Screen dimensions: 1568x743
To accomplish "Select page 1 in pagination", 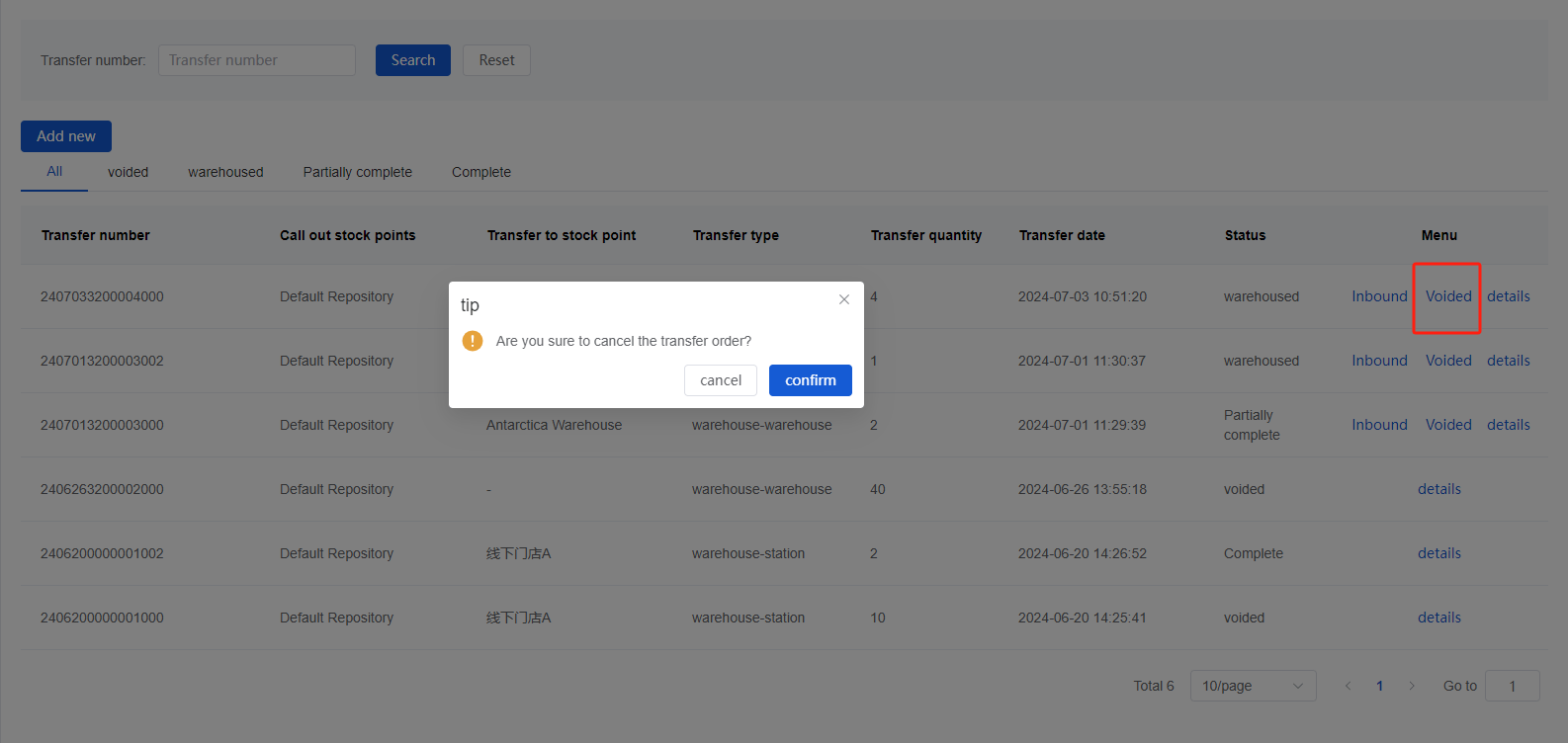I will point(1380,686).
